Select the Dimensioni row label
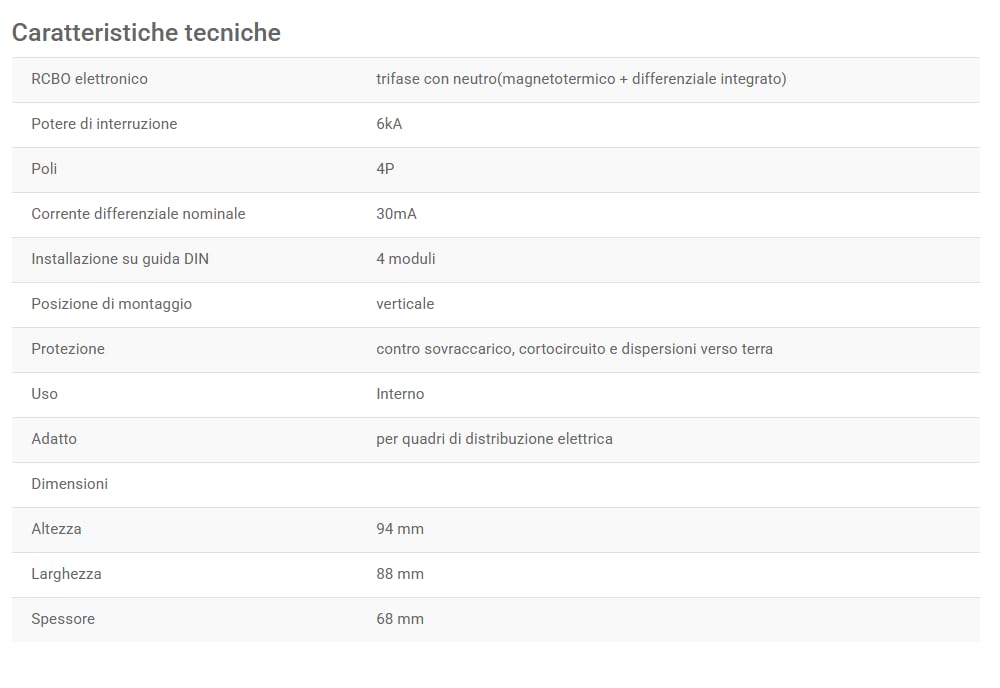The image size is (1000, 688). pos(70,484)
